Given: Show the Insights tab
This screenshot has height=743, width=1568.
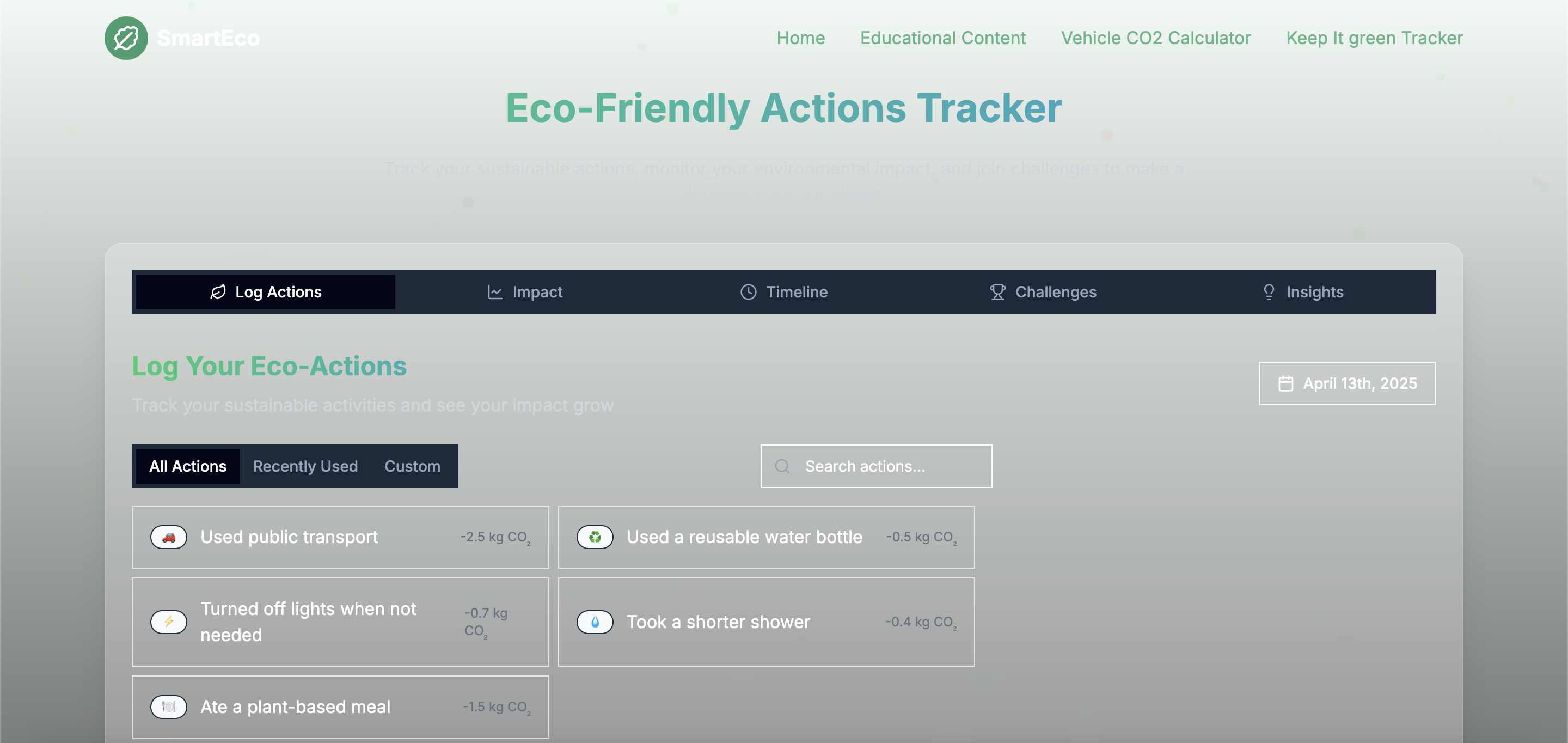Looking at the screenshot, I should [x=1303, y=293].
